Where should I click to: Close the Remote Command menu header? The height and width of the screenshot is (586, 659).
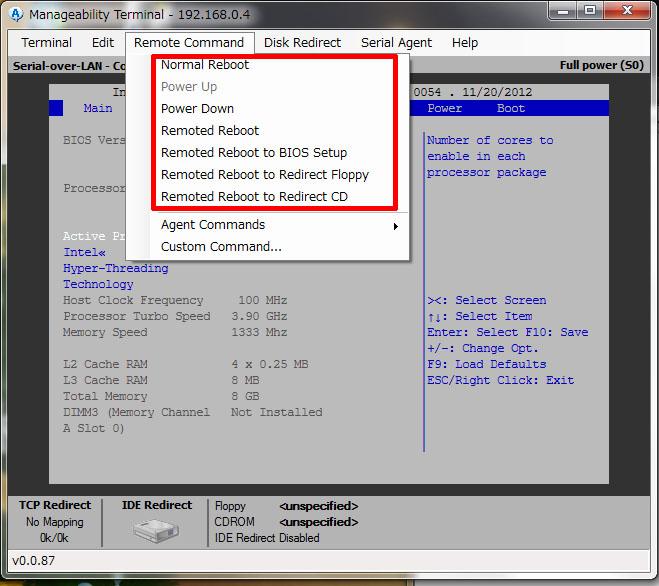[x=189, y=42]
